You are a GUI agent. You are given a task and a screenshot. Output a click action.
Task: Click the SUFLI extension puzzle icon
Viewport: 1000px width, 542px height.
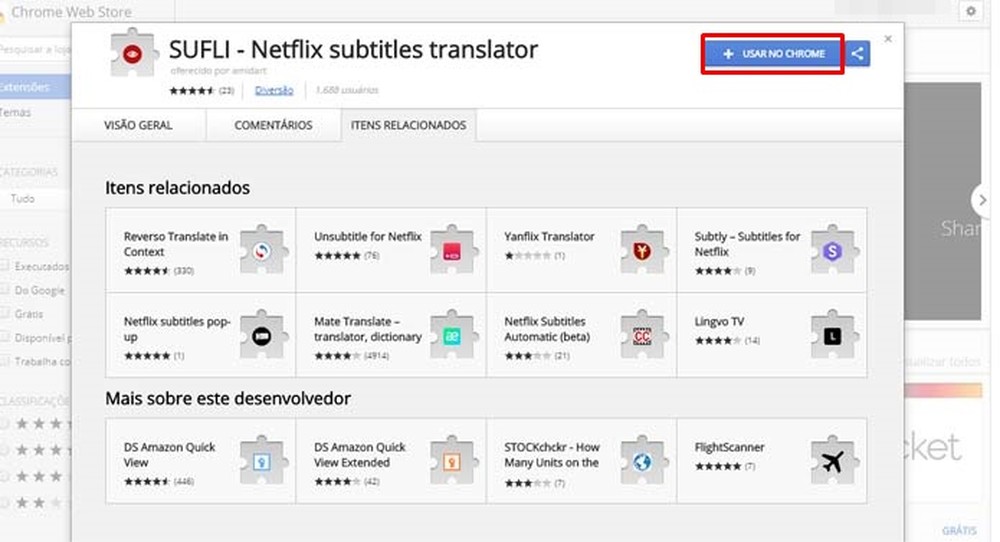click(x=132, y=54)
